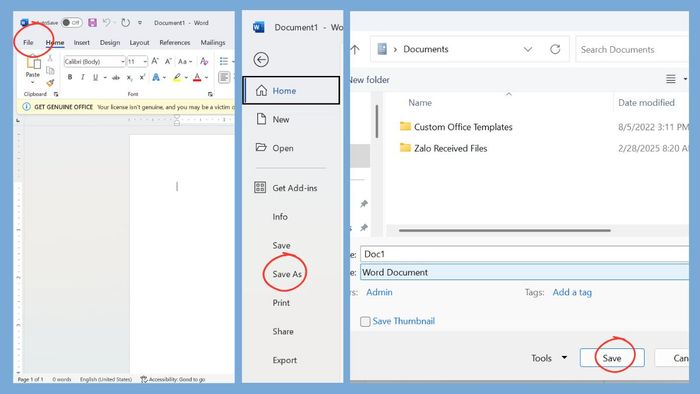
Task: Expand the Paste options arrow
Action: tap(33, 81)
